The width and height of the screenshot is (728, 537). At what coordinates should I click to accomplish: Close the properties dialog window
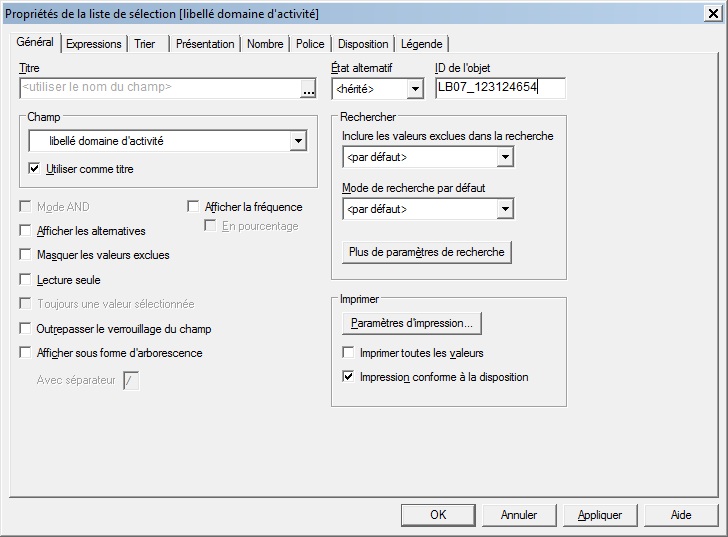(x=712, y=11)
